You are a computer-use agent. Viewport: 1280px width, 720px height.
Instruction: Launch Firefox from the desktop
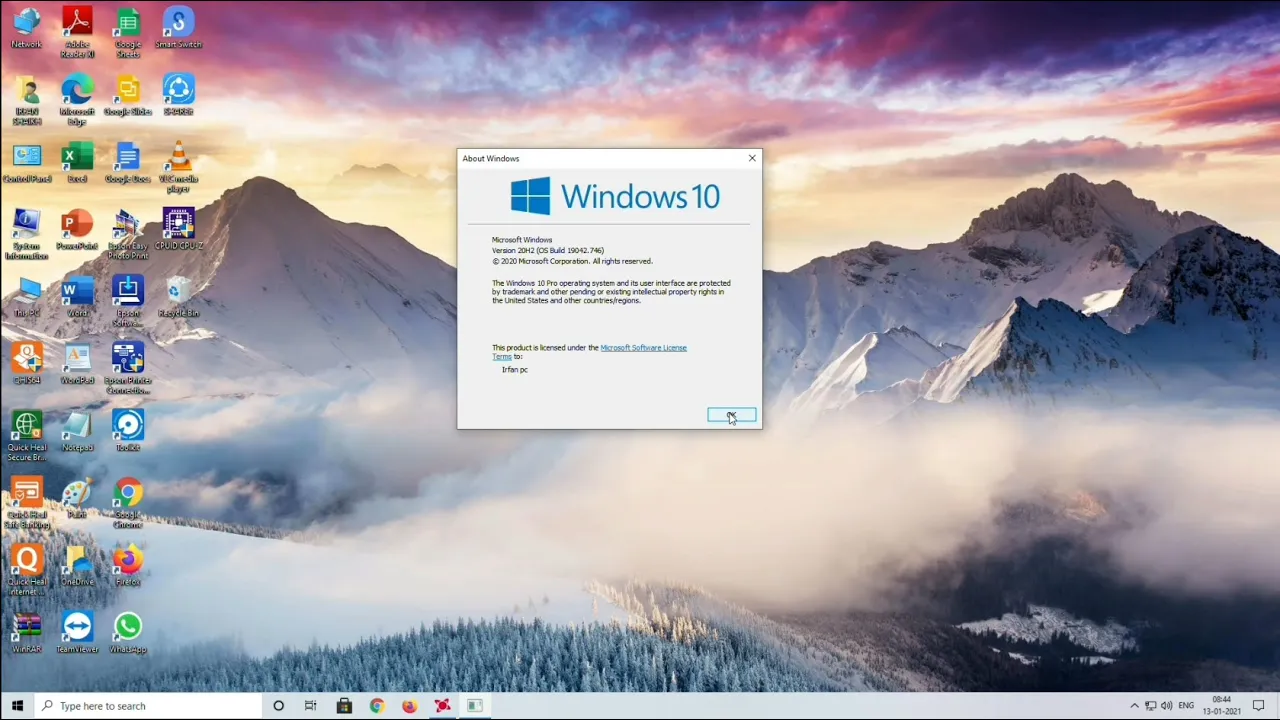tap(128, 565)
